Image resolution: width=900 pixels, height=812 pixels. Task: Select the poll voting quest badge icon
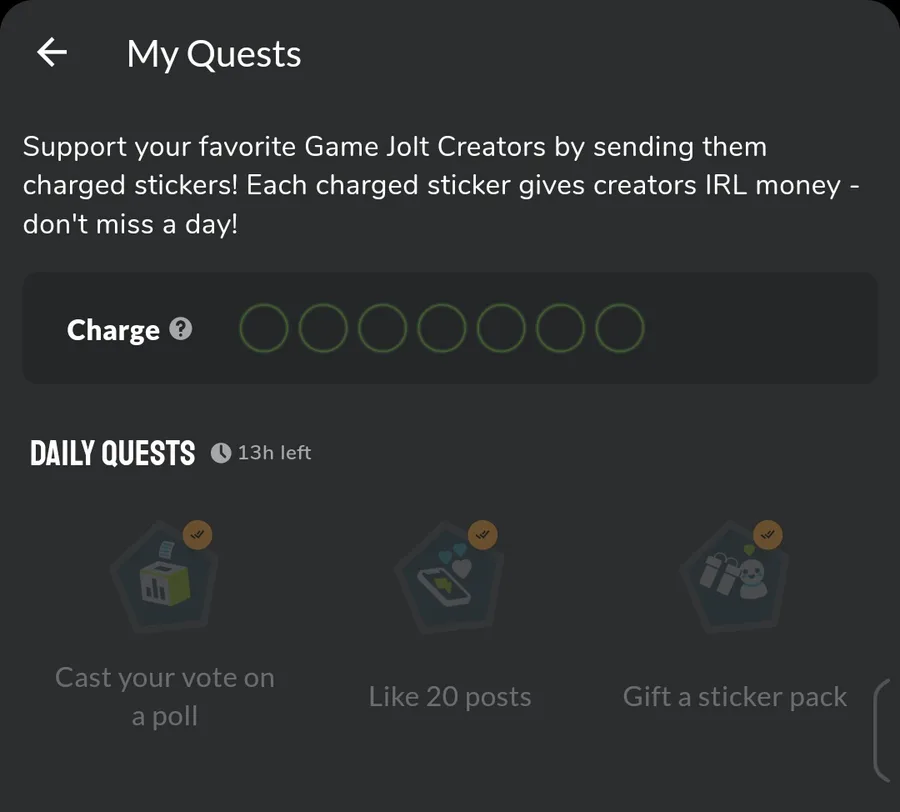coord(163,580)
